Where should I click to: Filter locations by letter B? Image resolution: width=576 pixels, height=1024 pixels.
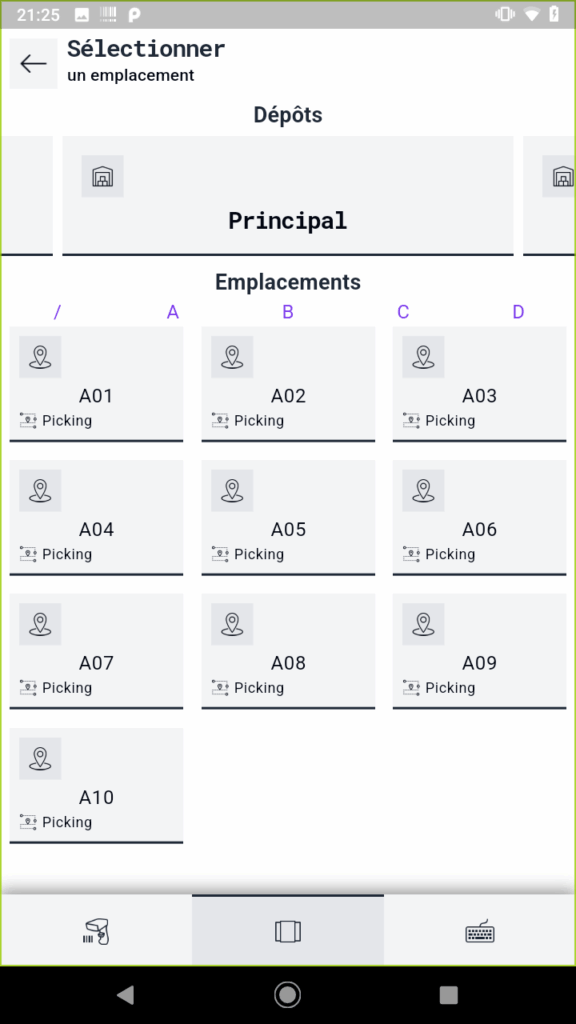pyautogui.click(x=287, y=312)
